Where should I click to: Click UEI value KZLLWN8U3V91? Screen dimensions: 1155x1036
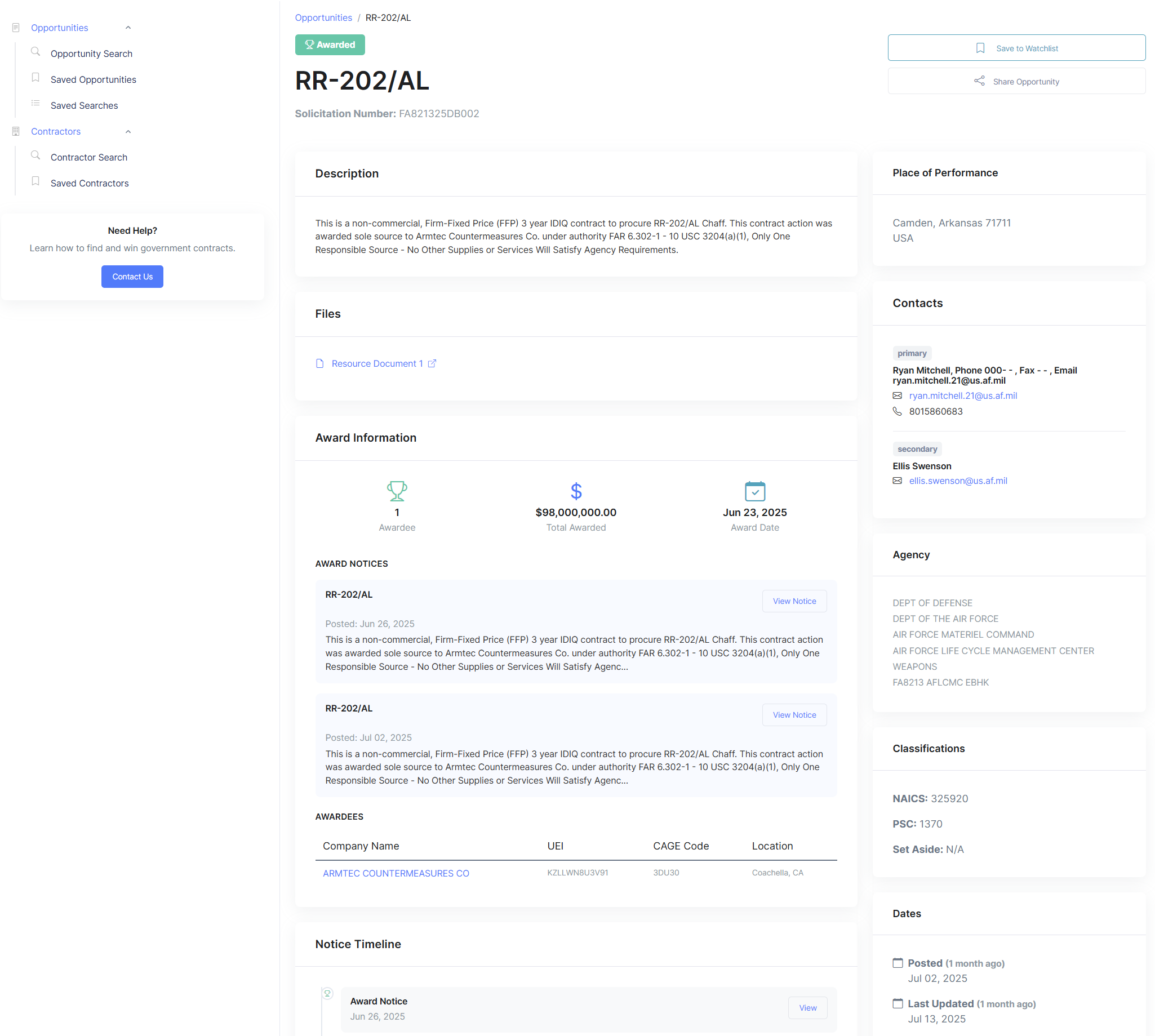coord(578,873)
